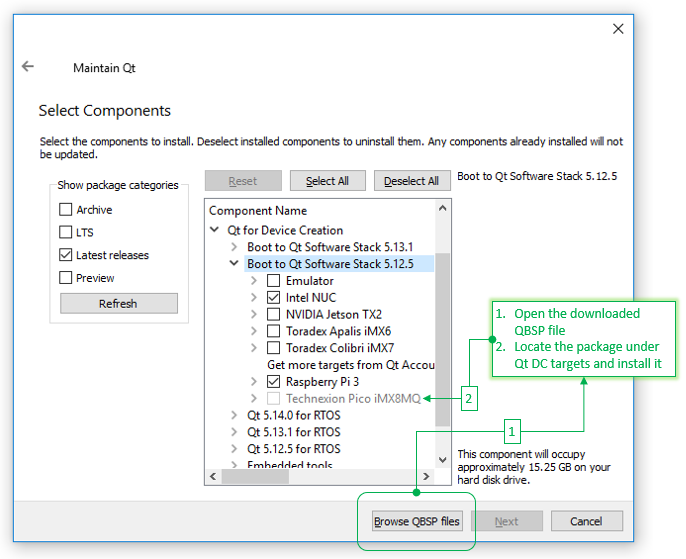Screen dimensions: 686x559
Task: Click the Deselect All button
Action: click(x=411, y=181)
